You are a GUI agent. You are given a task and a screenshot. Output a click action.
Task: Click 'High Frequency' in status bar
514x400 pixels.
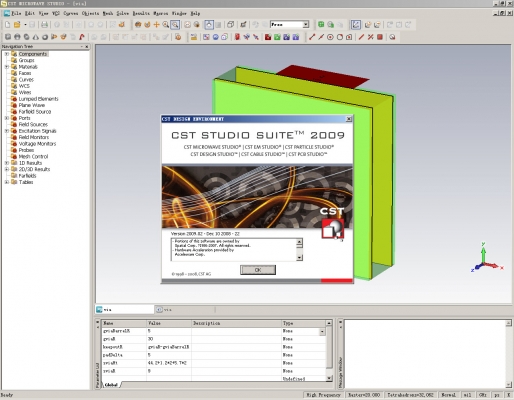click(323, 395)
